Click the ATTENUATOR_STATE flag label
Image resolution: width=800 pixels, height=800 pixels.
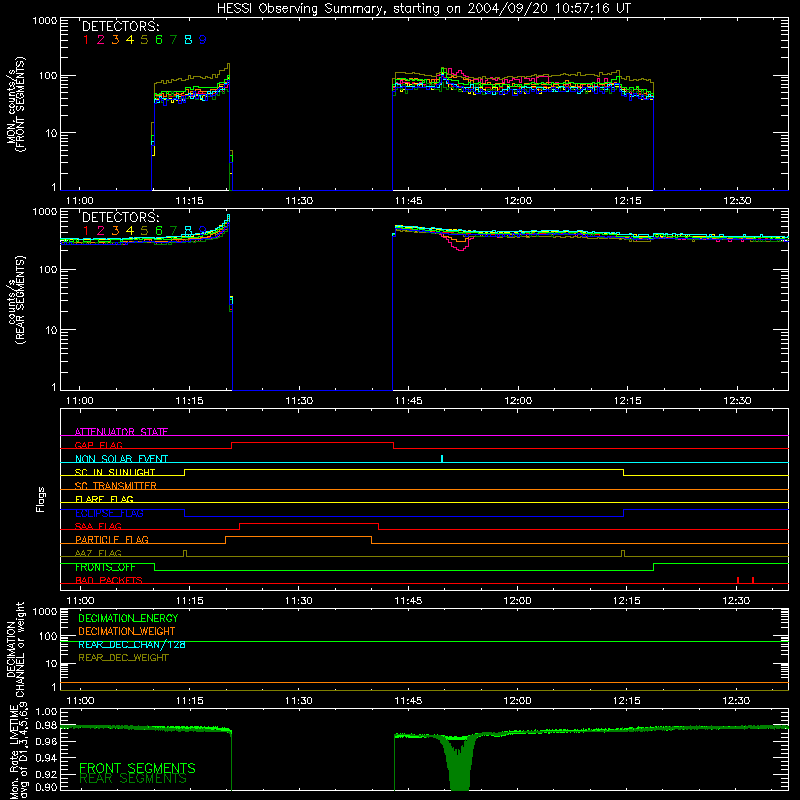coord(121,432)
